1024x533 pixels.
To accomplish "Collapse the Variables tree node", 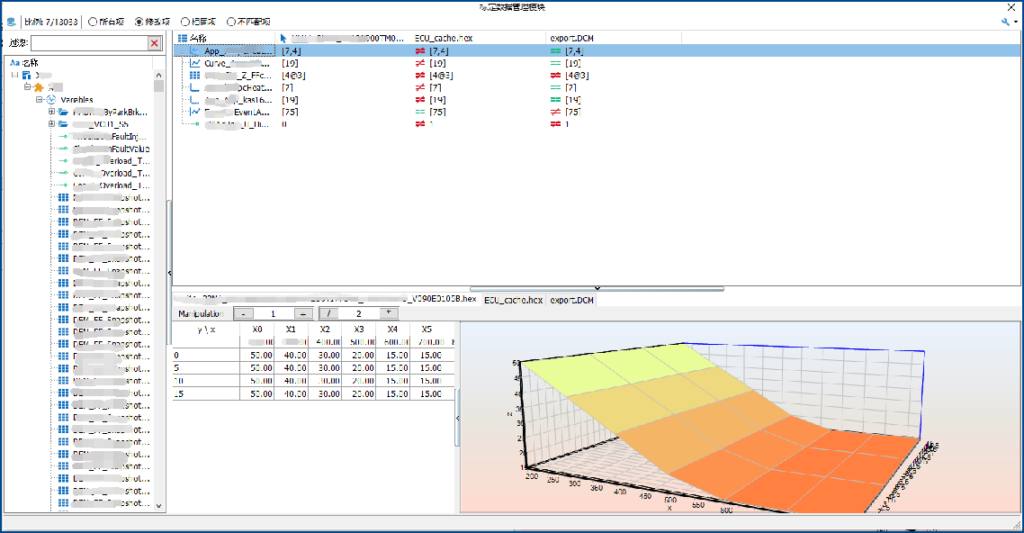I will point(39,100).
